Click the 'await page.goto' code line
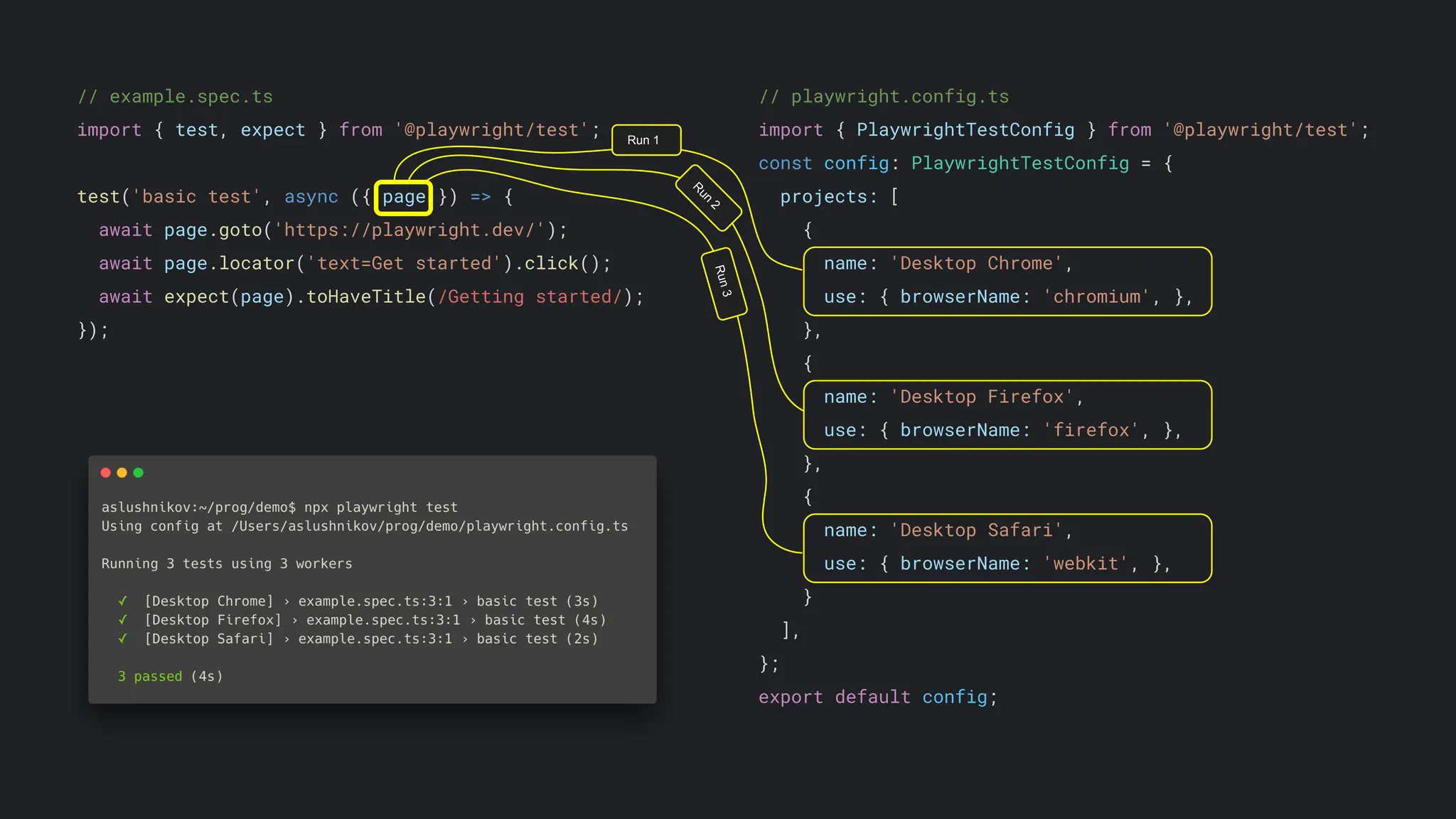 [x=333, y=230]
